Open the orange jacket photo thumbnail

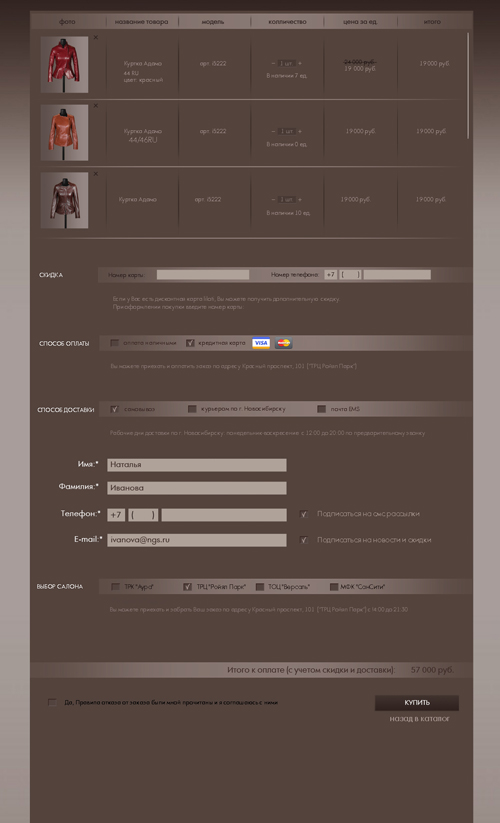click(x=65, y=133)
